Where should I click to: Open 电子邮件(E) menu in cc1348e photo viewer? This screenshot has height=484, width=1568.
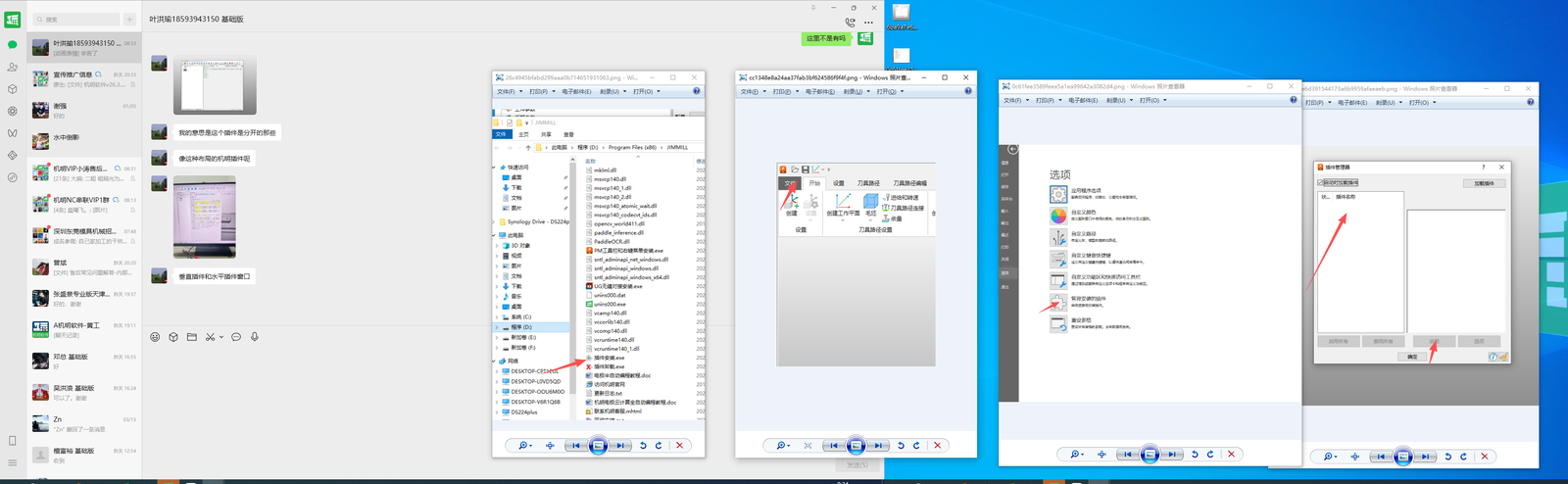pos(821,91)
